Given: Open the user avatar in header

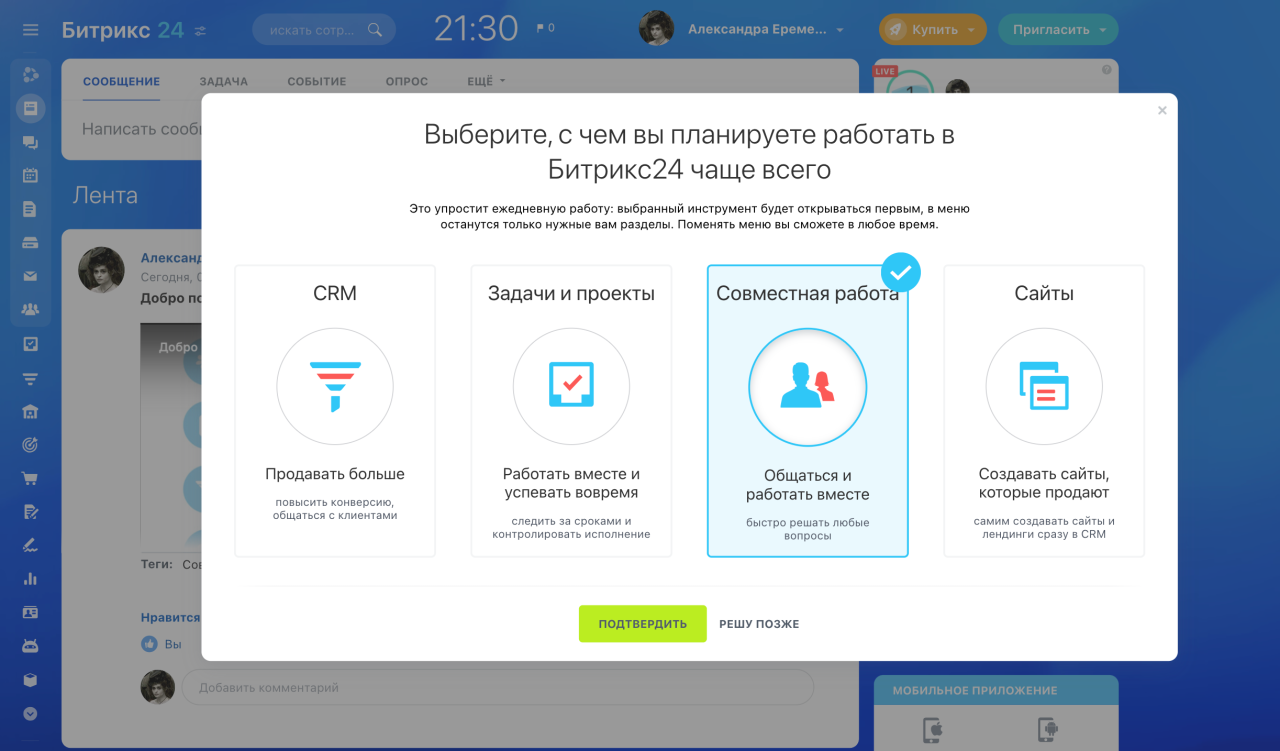Looking at the screenshot, I should (x=656, y=29).
